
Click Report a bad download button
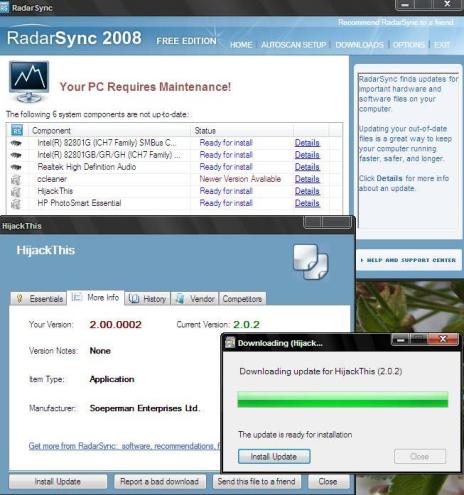[x=160, y=482]
